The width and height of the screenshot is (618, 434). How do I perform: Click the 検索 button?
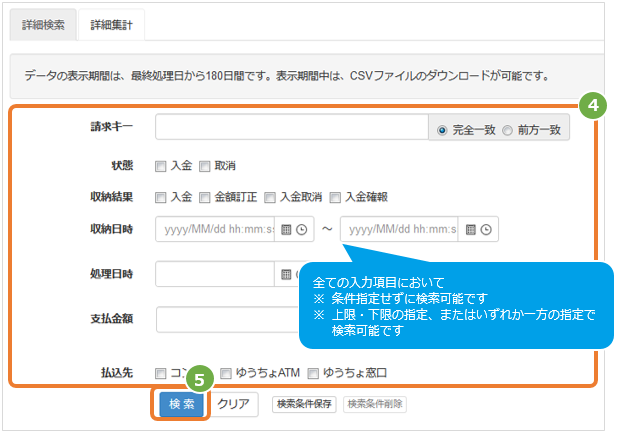(x=182, y=404)
